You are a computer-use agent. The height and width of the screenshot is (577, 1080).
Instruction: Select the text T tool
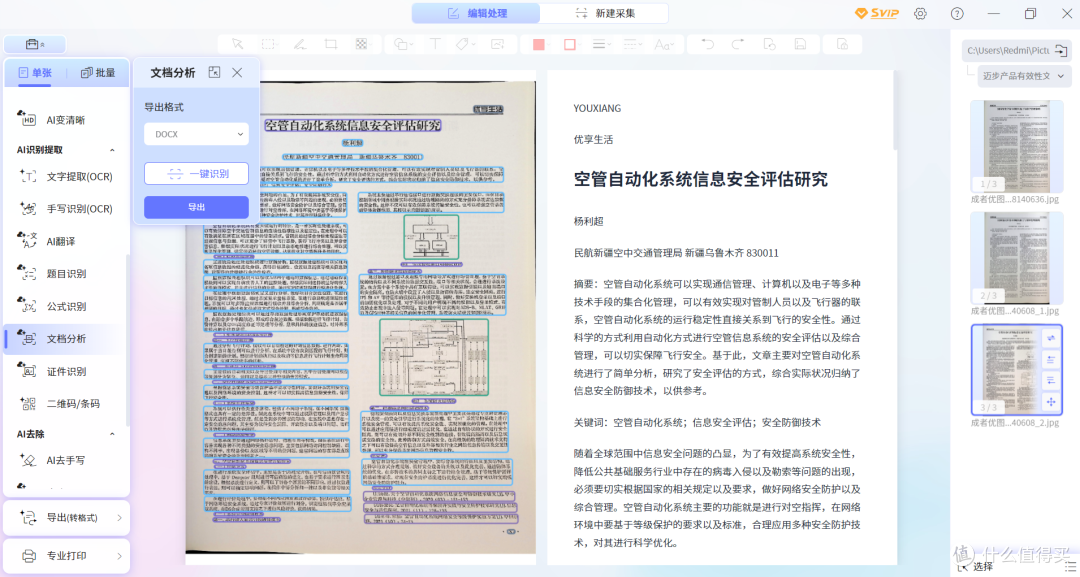[435, 44]
